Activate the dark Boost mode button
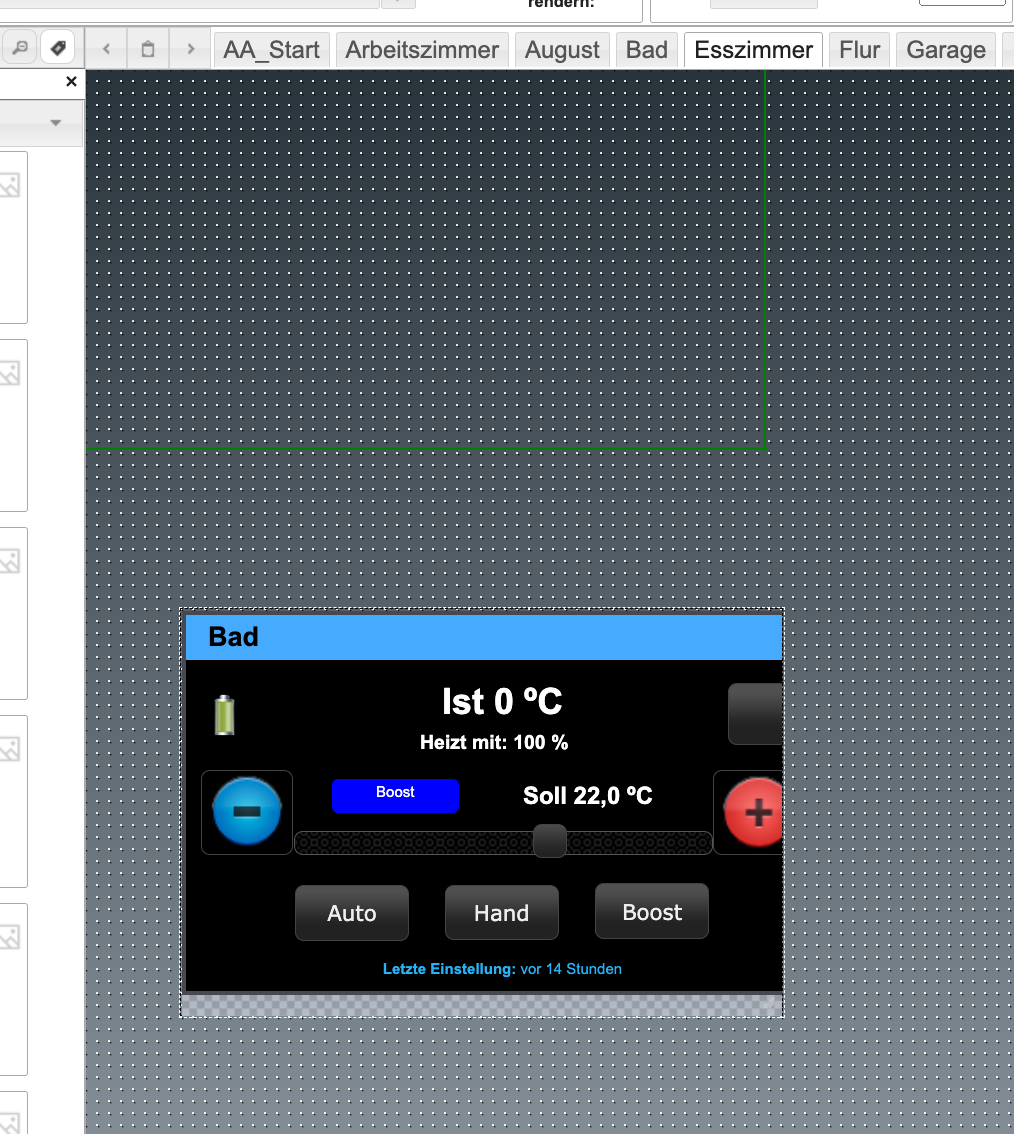1014x1134 pixels. tap(652, 911)
